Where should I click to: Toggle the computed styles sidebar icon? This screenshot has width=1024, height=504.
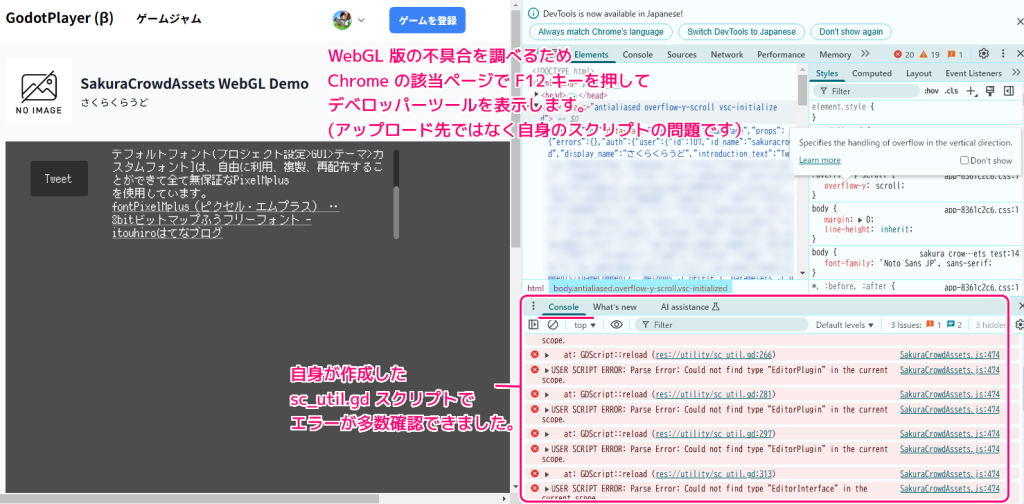[x=1008, y=91]
